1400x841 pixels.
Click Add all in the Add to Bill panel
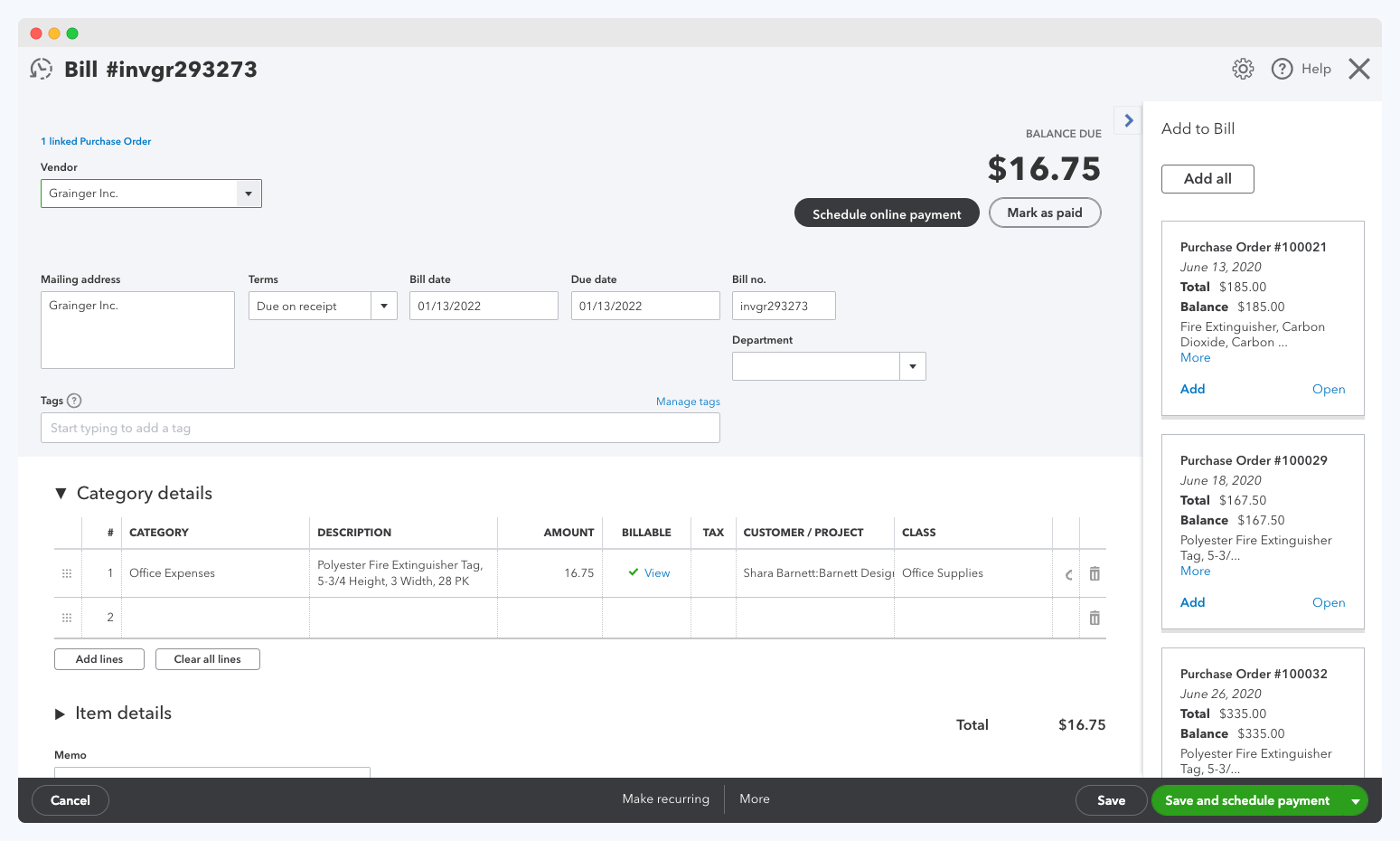point(1207,178)
